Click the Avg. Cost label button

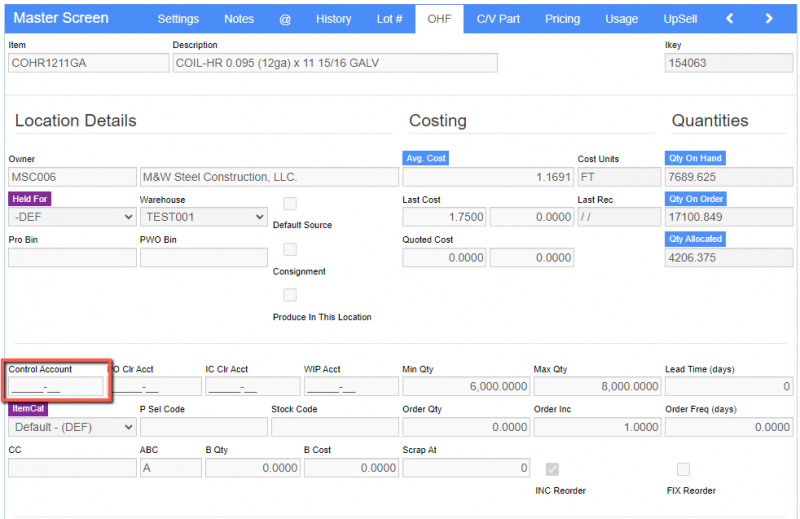(426, 159)
